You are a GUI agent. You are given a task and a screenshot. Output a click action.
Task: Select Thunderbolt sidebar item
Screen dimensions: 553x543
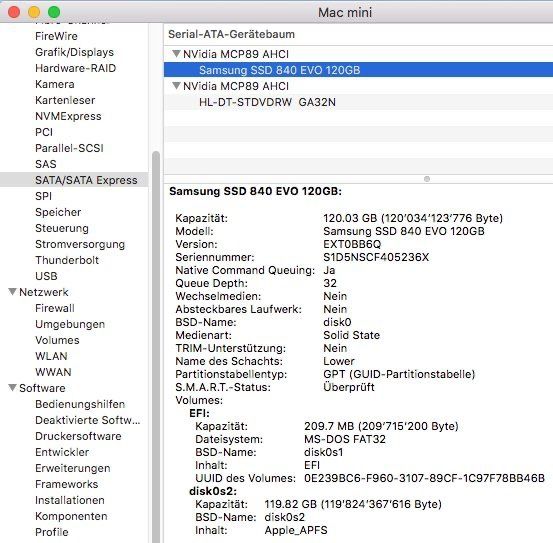pos(67,260)
